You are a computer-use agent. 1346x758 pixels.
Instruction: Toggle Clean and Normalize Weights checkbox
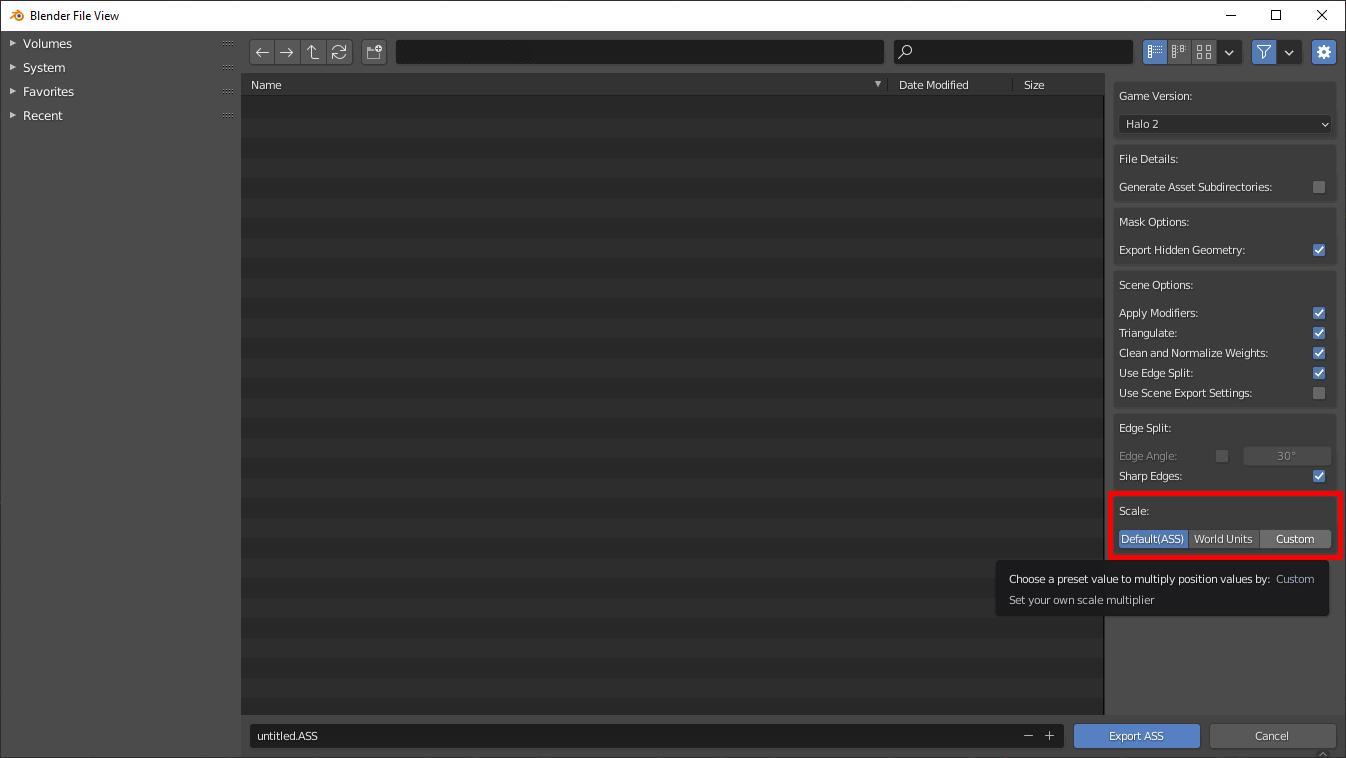(x=1319, y=353)
